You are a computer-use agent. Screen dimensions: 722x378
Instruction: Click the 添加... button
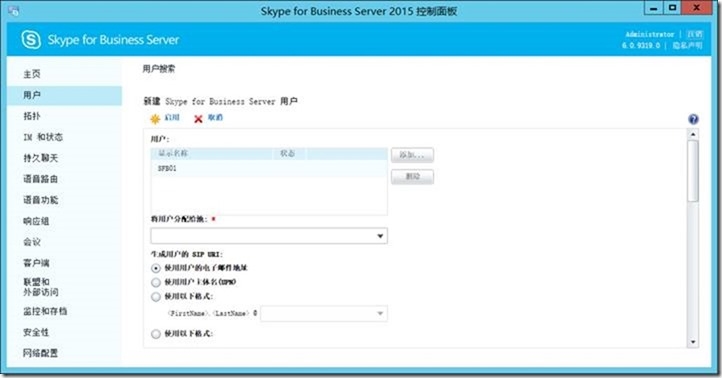(x=412, y=155)
